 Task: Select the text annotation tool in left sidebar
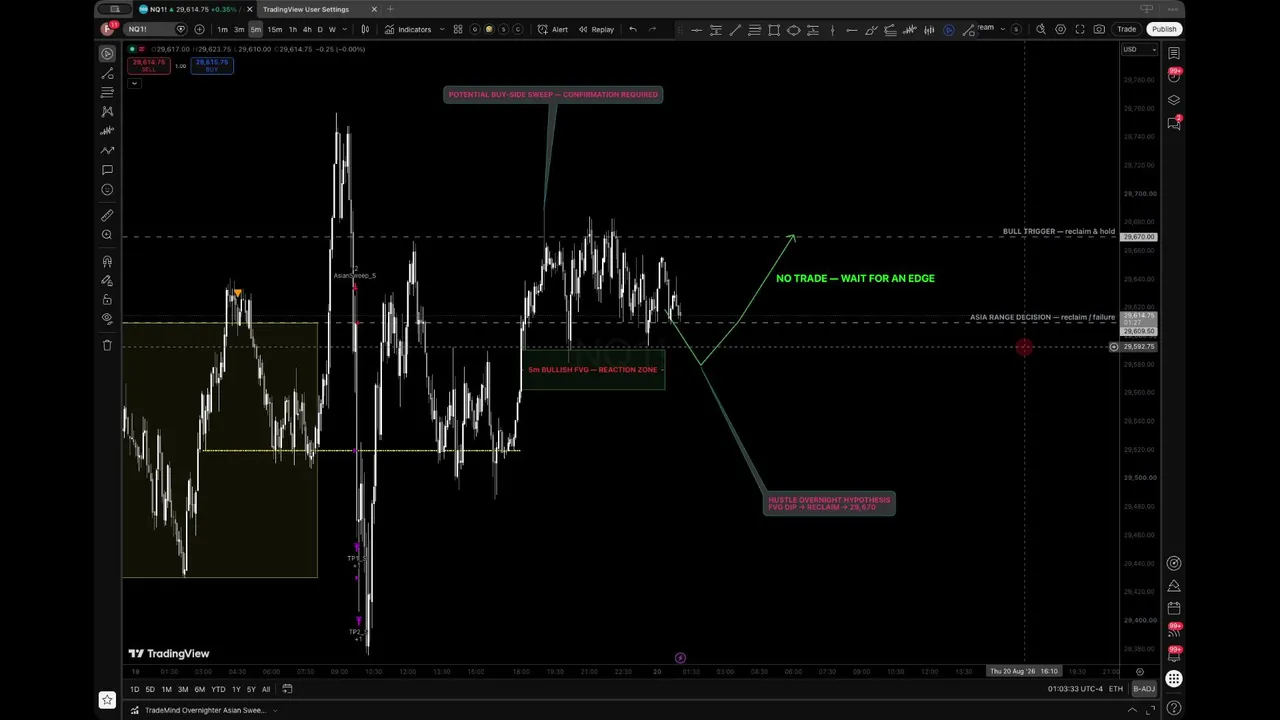[107, 170]
